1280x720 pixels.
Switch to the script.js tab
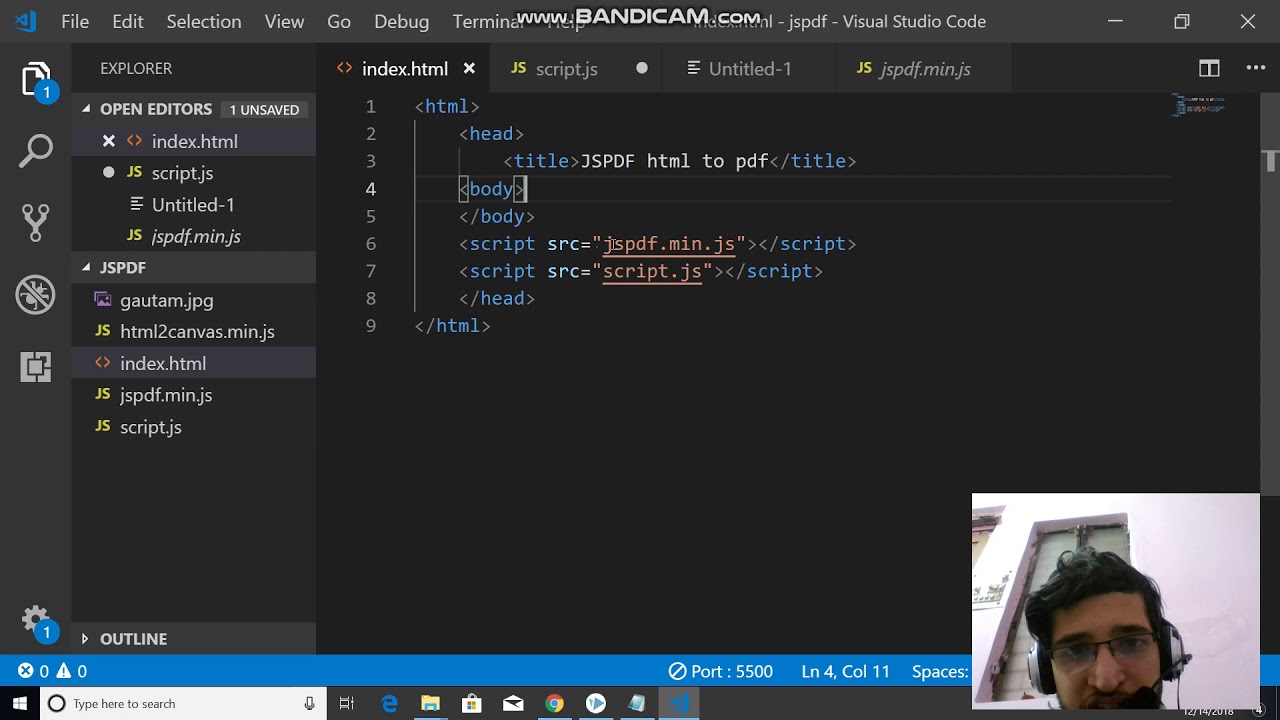566,69
